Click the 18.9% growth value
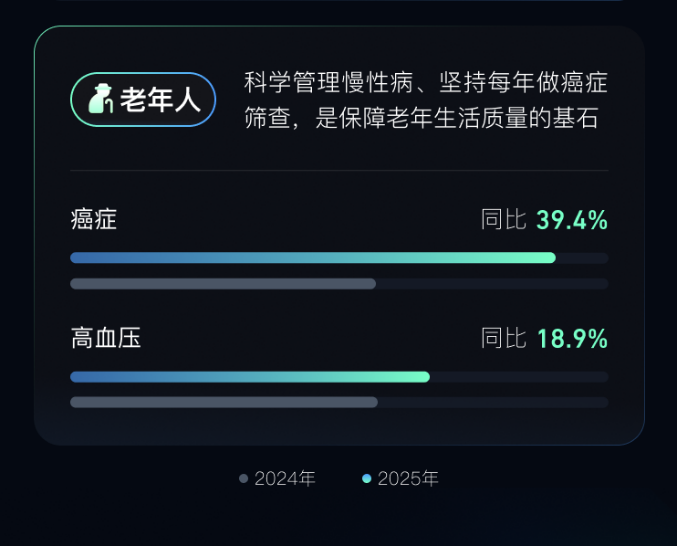 click(572, 339)
